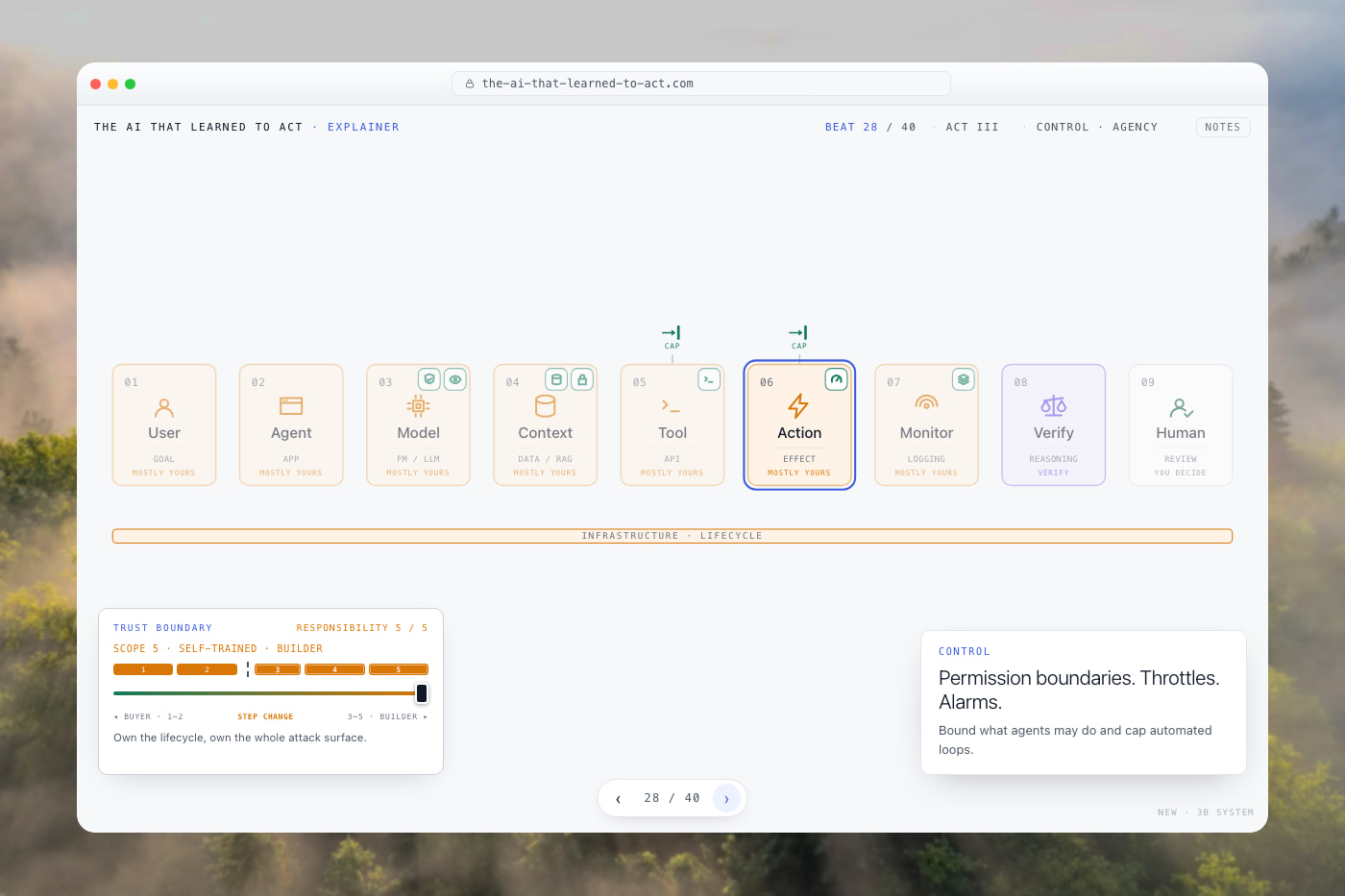Click the Monitor signal icon in card 07
Screen dimensions: 1345x896
point(926,403)
